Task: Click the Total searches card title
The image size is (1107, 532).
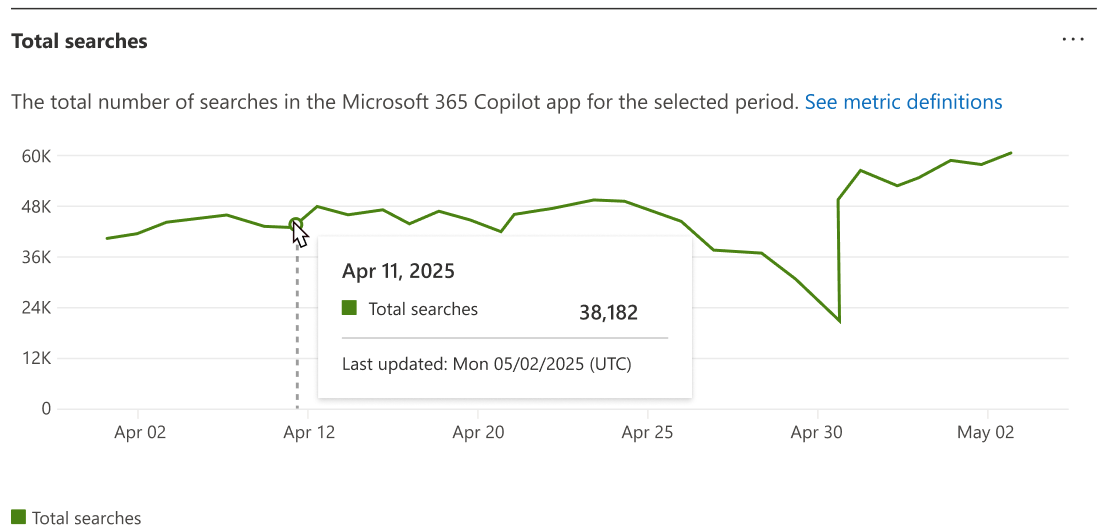Action: [x=79, y=41]
